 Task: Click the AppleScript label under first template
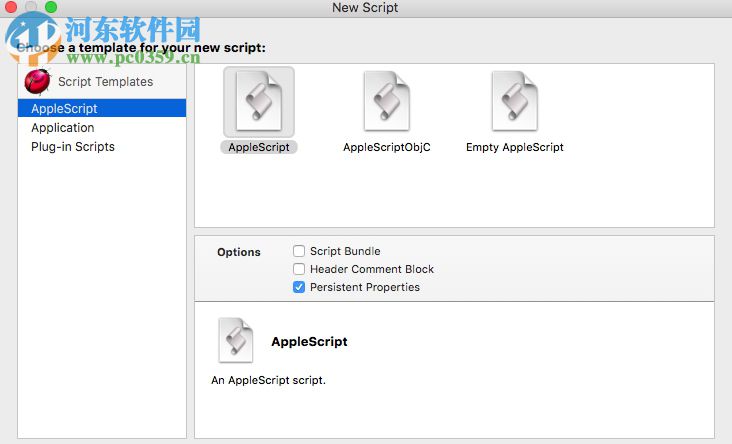[x=259, y=147]
